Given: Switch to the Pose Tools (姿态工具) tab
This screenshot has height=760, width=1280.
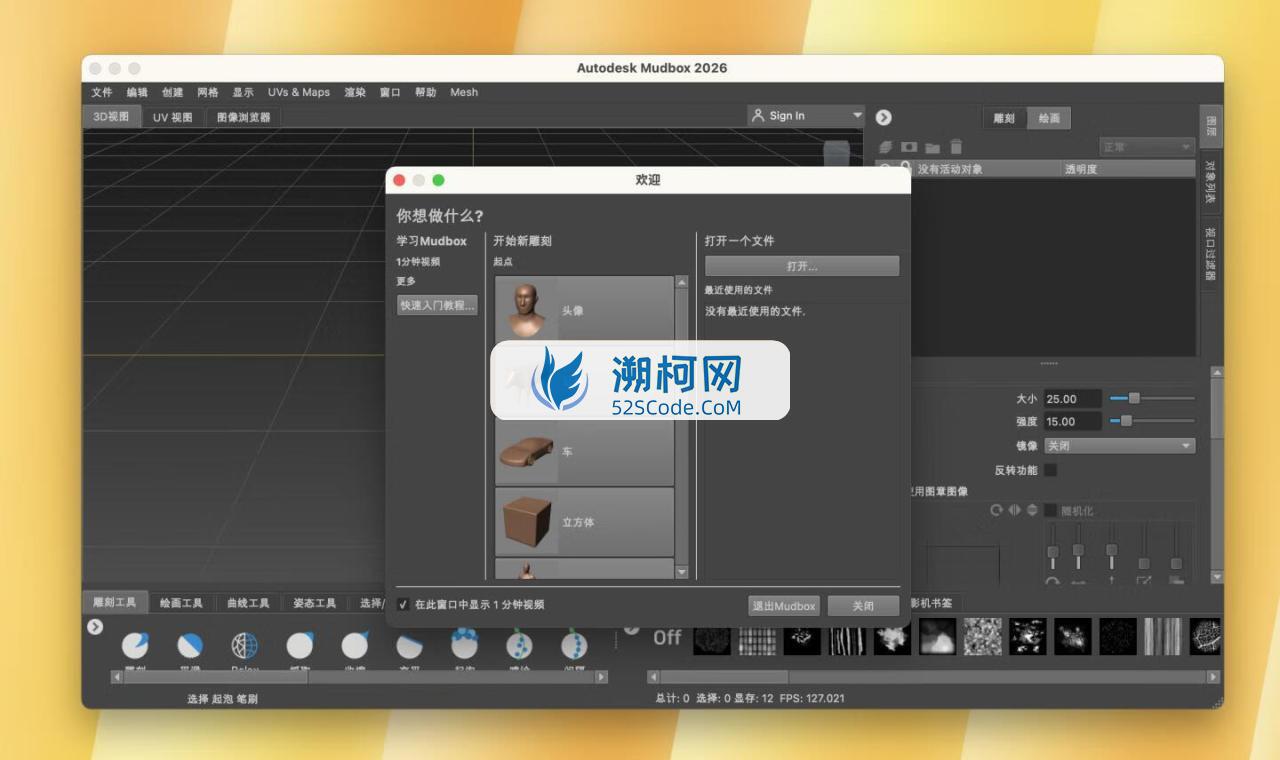Looking at the screenshot, I should point(315,603).
